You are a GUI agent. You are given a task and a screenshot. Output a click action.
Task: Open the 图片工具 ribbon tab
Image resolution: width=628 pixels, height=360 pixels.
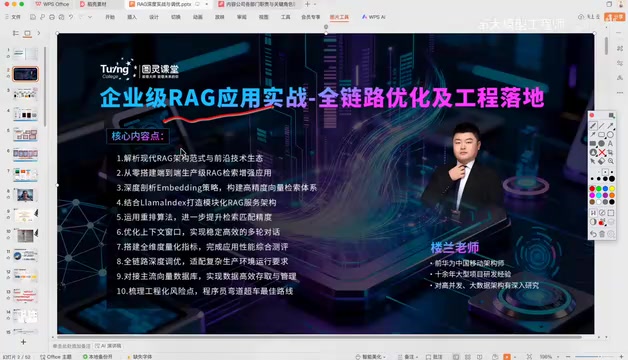339,17
